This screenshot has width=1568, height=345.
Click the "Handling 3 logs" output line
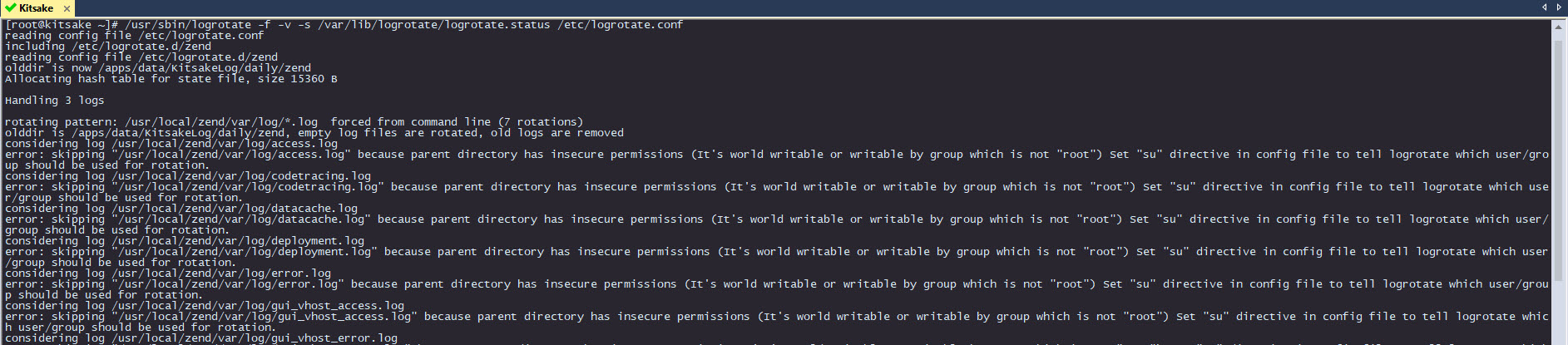coord(55,101)
